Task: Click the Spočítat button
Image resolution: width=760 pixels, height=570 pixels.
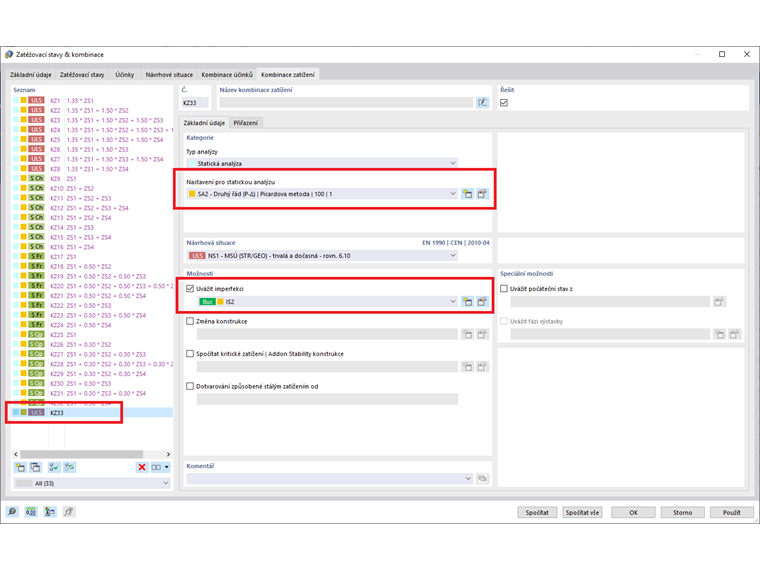Action: (537, 512)
